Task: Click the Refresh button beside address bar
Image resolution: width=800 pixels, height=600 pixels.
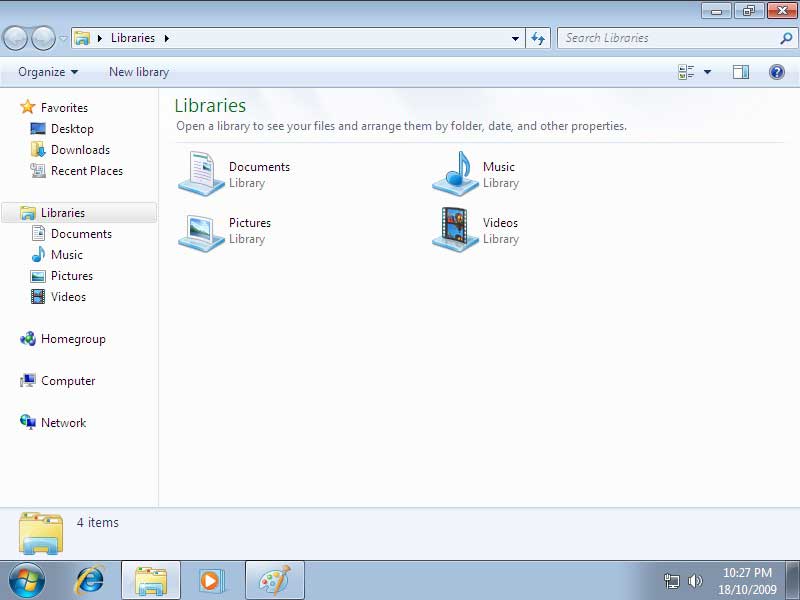Action: [x=538, y=38]
